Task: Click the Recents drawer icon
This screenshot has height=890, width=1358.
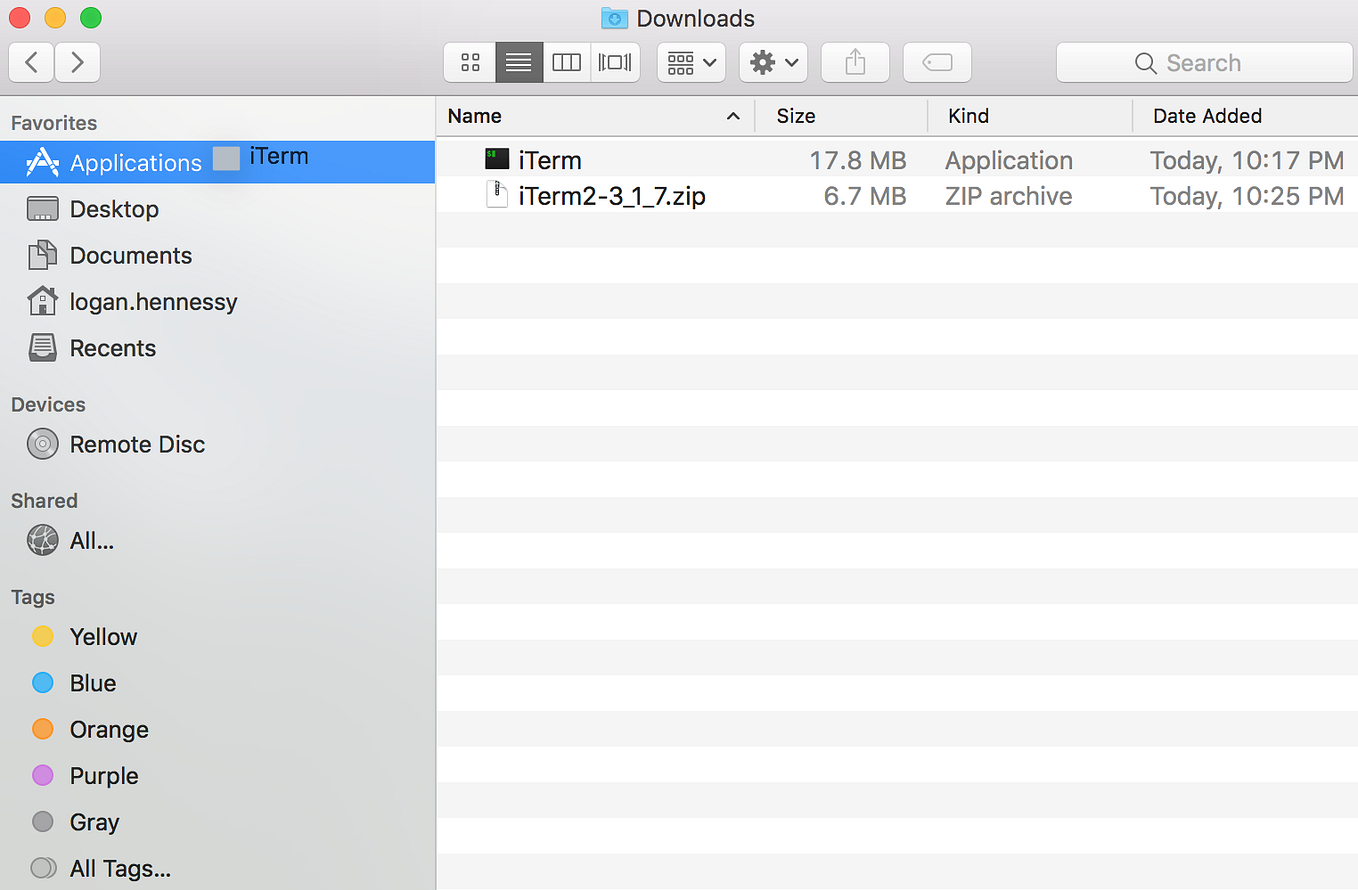Action: click(43, 348)
